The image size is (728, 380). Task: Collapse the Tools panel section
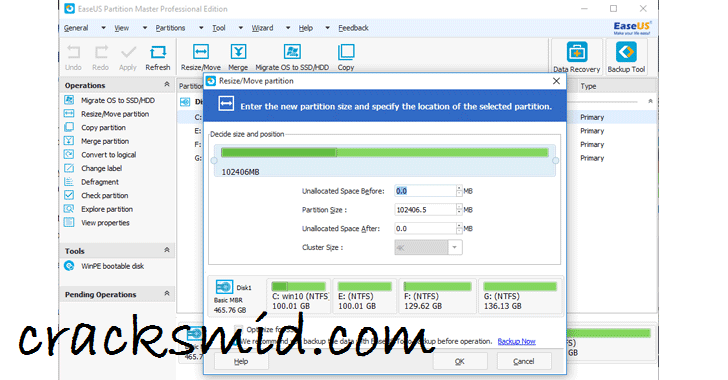click(x=167, y=250)
